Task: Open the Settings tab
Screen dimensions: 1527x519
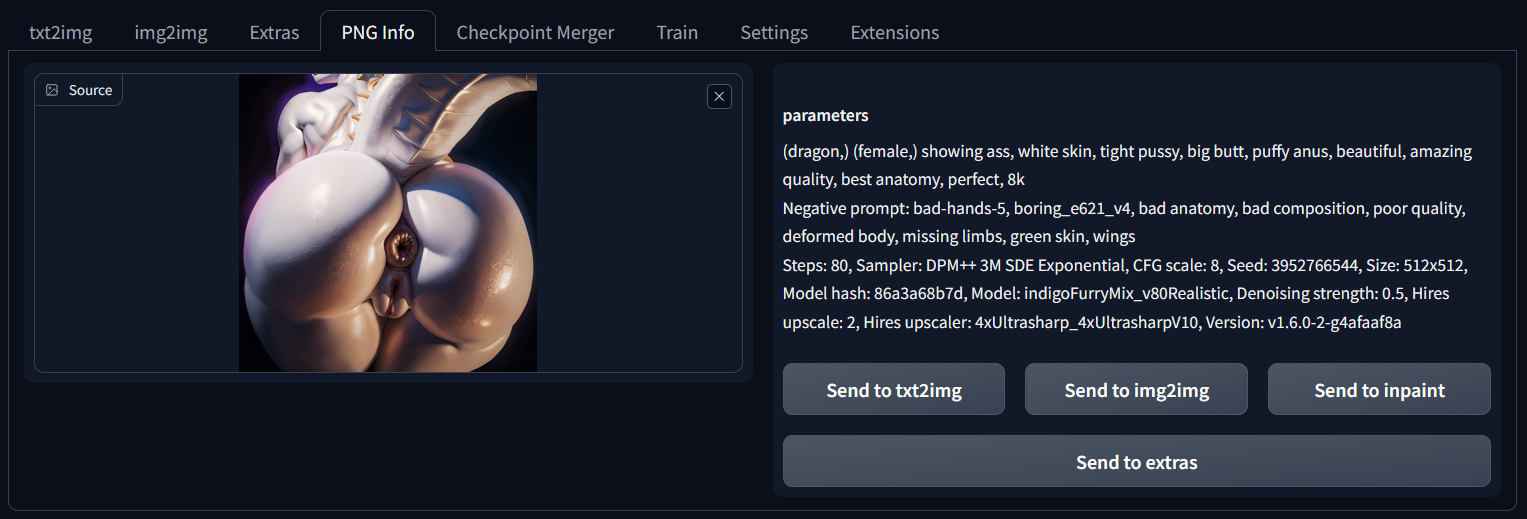Action: coord(774,32)
